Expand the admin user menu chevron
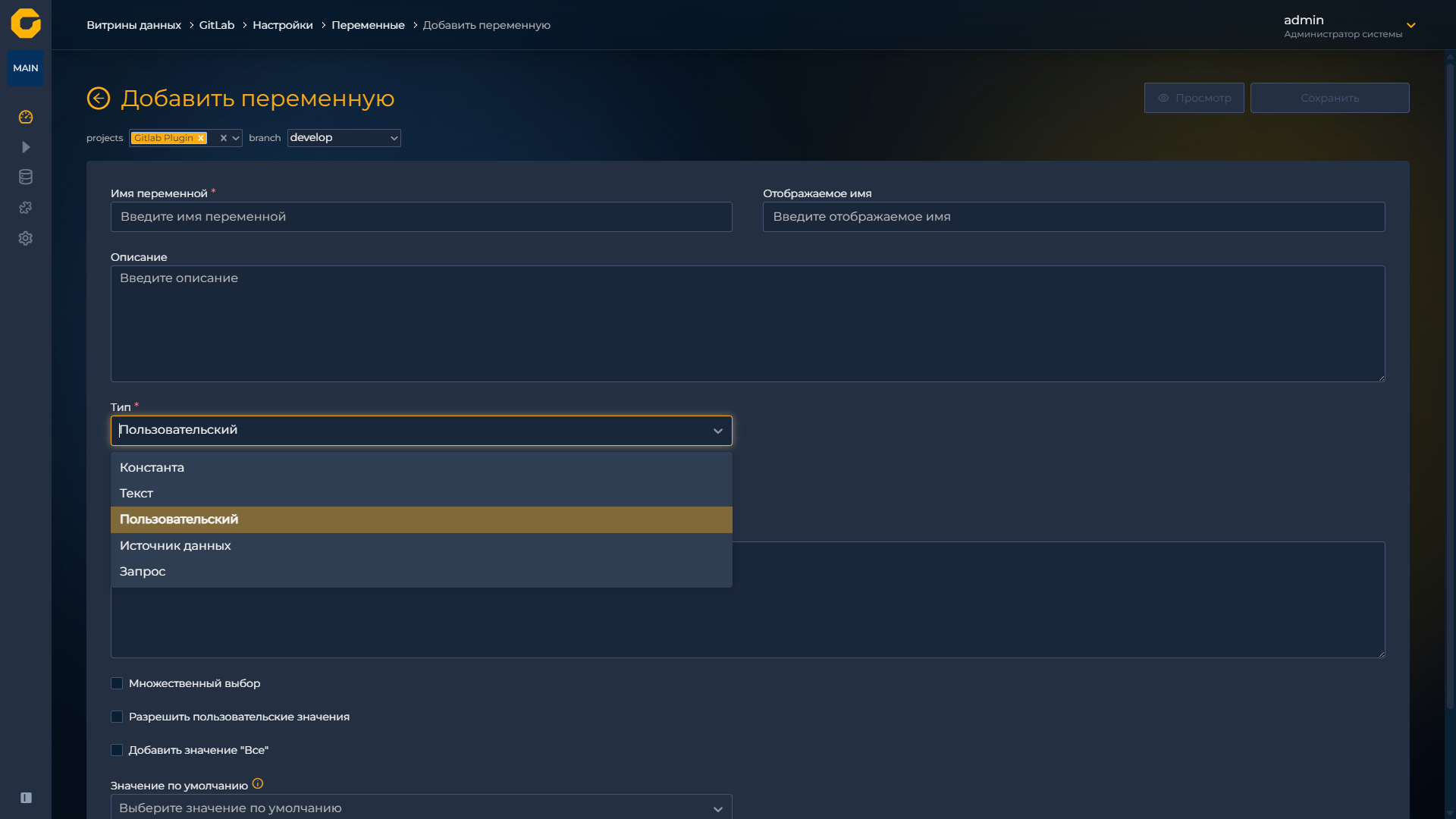 (x=1411, y=26)
